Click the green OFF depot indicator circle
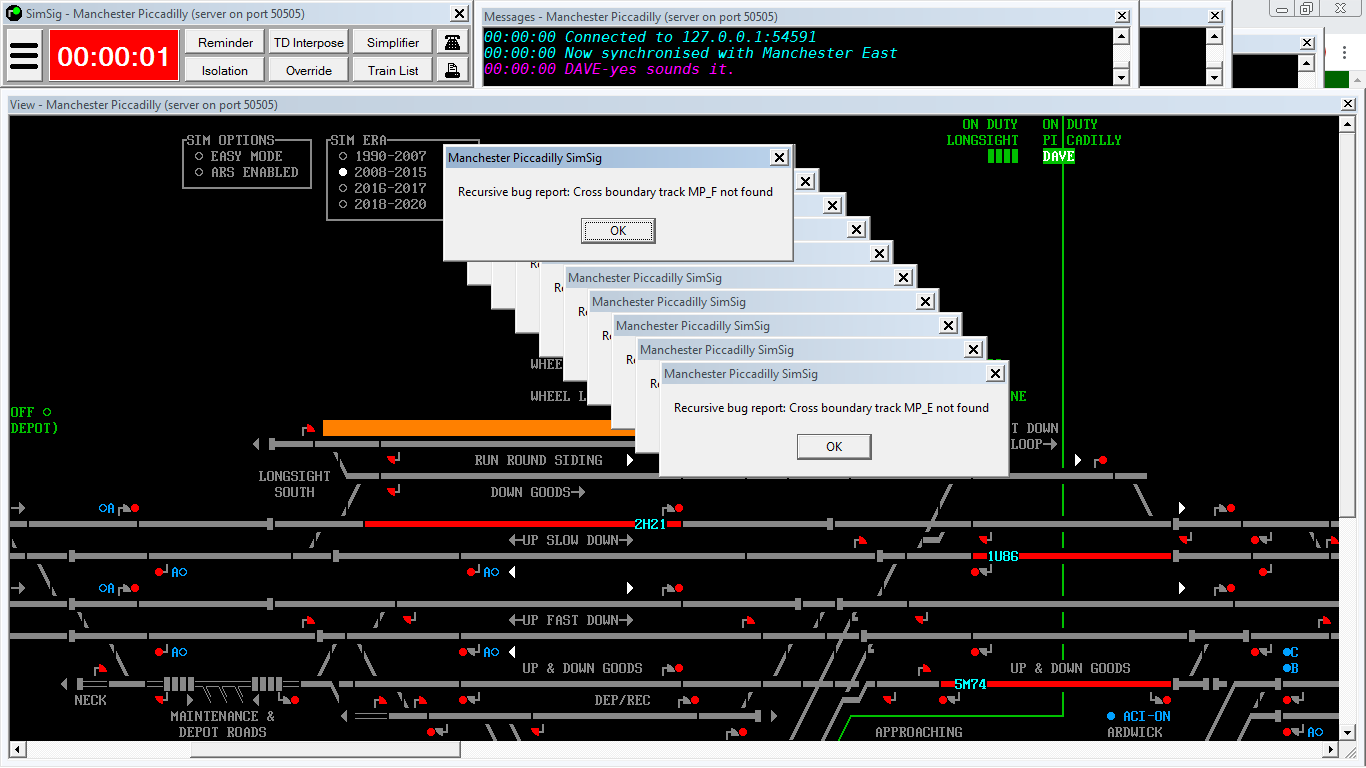This screenshot has height=768, width=1366. [47, 412]
